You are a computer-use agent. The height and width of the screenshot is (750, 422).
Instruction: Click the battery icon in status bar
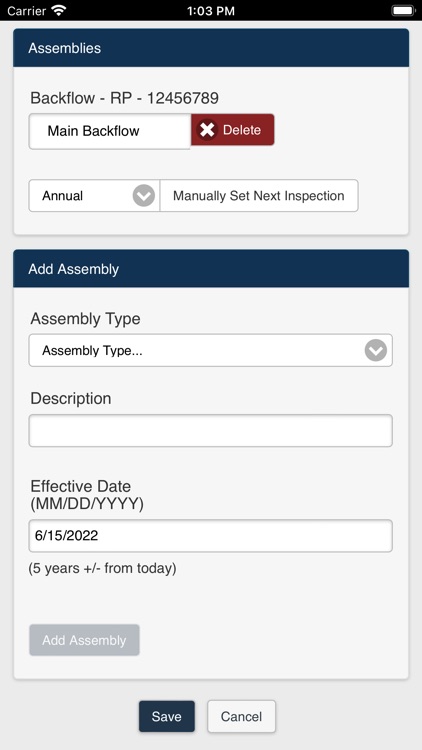click(x=403, y=11)
